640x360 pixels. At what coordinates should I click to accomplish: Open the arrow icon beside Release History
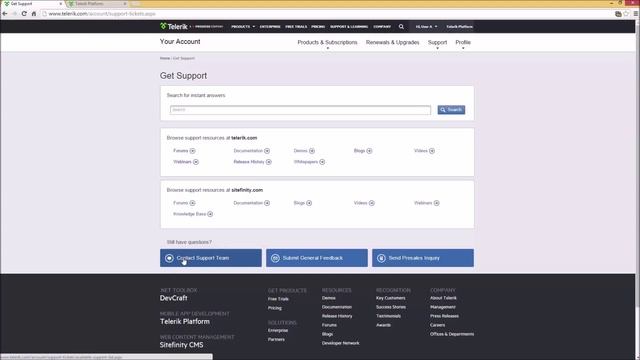269,162
